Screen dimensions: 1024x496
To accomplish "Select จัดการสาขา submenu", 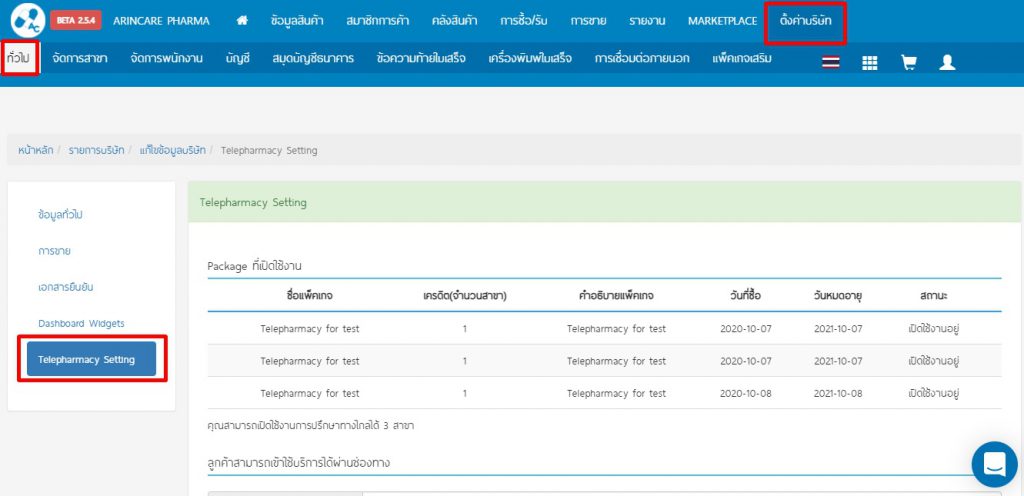I will pyautogui.click(x=80, y=58).
